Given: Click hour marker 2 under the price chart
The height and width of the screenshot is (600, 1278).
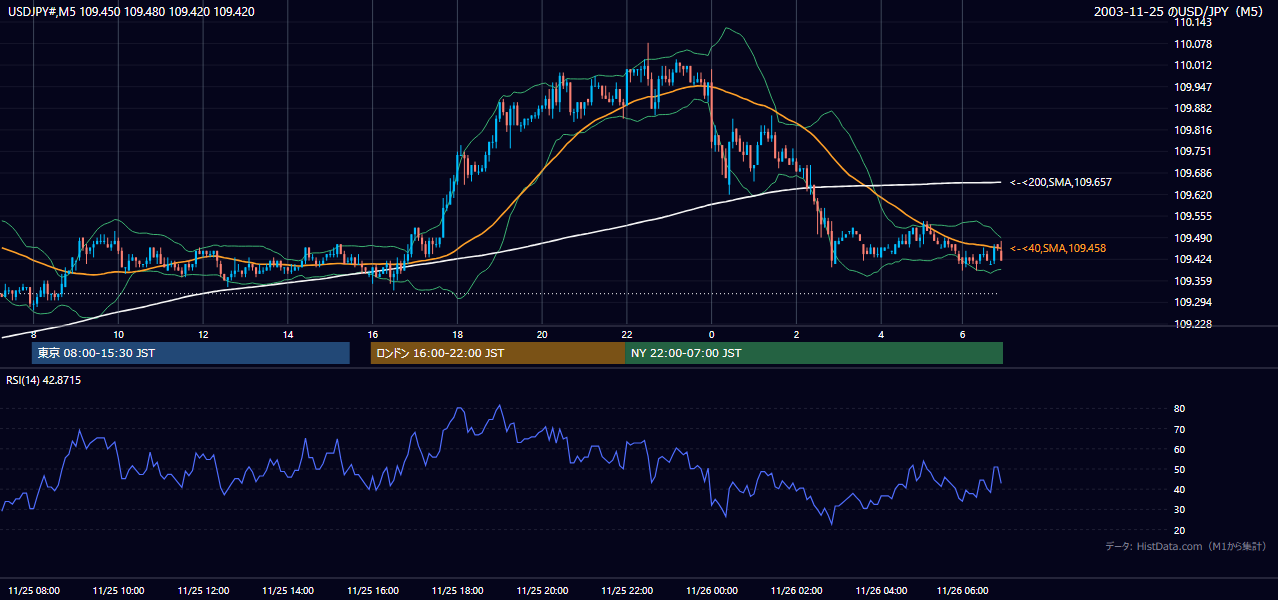Looking at the screenshot, I should [796, 334].
